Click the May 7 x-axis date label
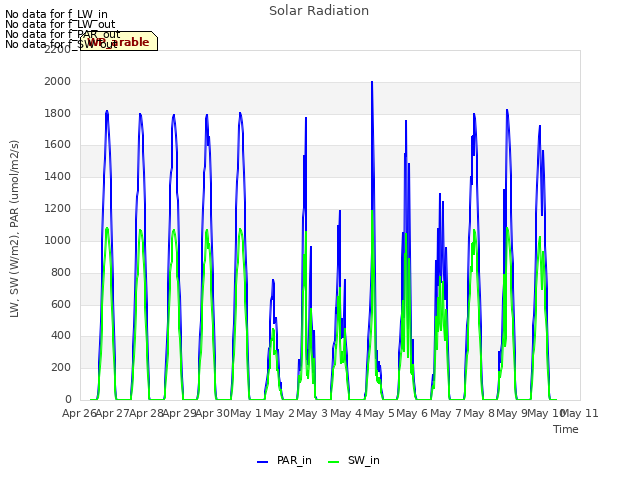This screenshot has height=480, width=640. point(446,413)
